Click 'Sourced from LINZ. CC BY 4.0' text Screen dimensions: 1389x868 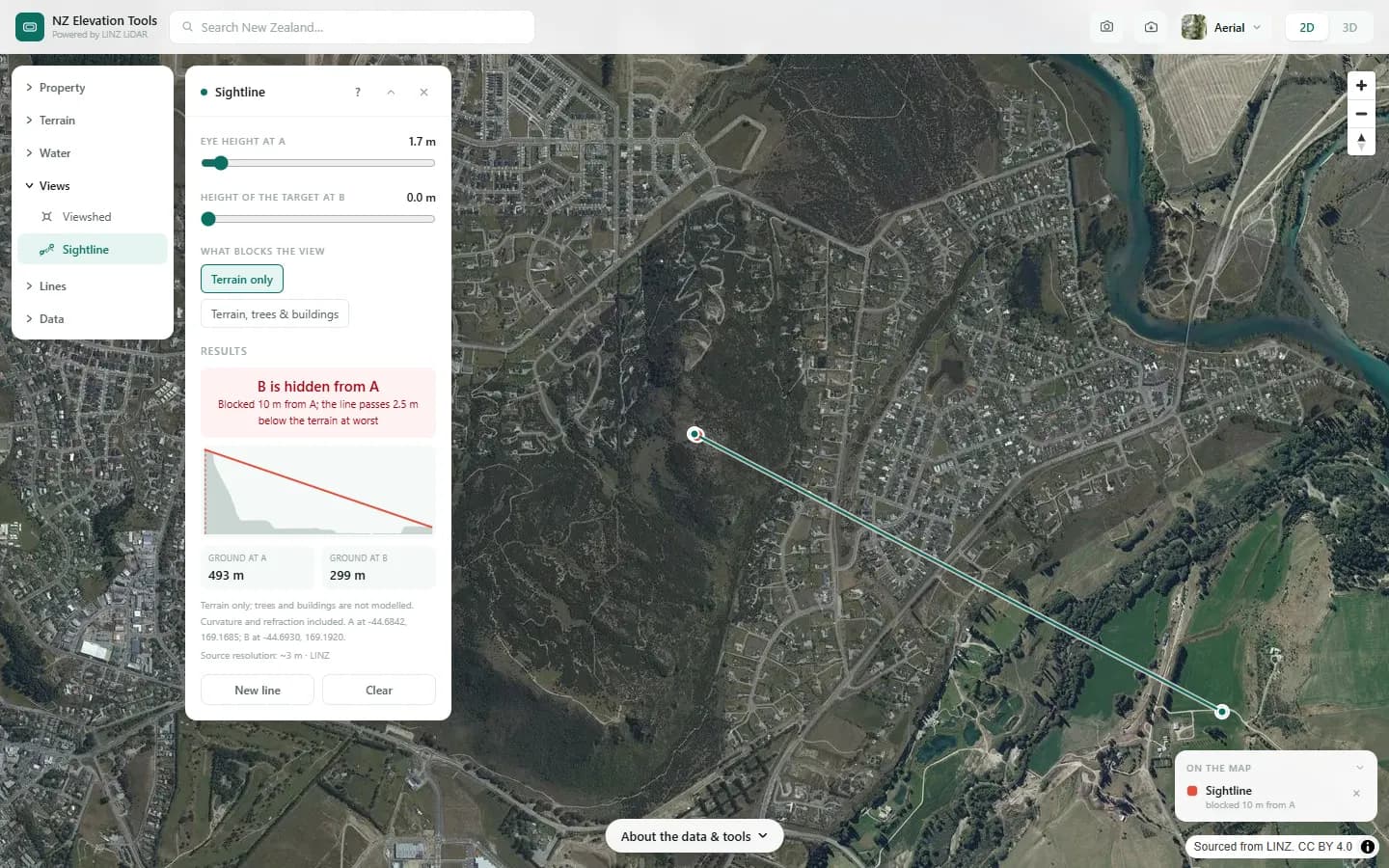coord(1272,847)
